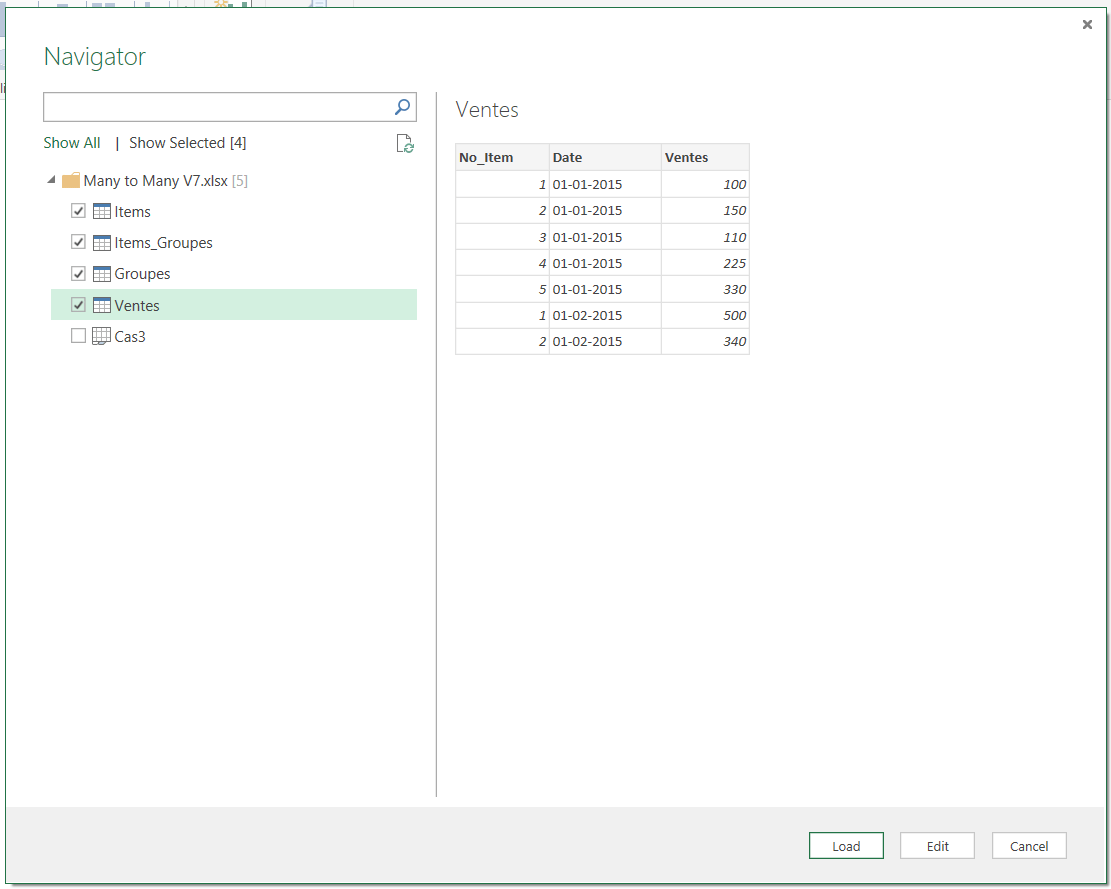
Task: Click the Ventes table icon
Action: [x=101, y=306]
